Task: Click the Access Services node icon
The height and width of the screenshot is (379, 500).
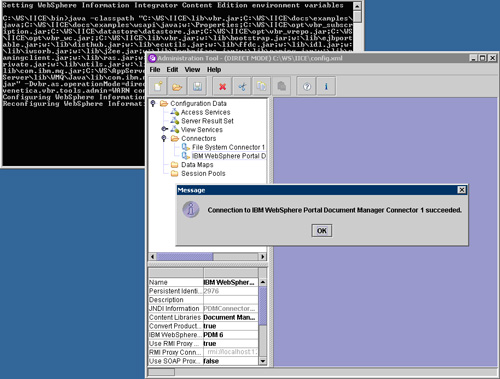Action: tap(175, 112)
